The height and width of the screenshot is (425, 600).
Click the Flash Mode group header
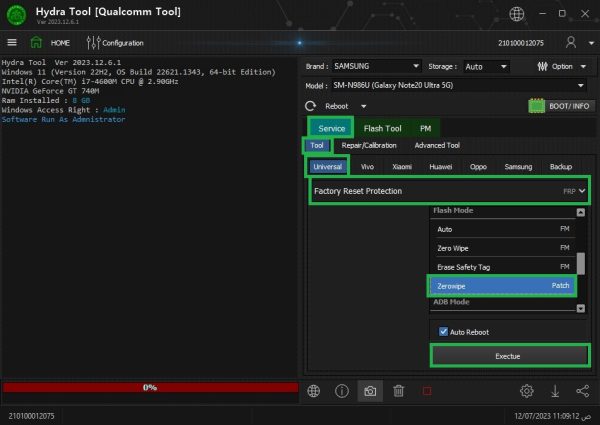tap(453, 210)
